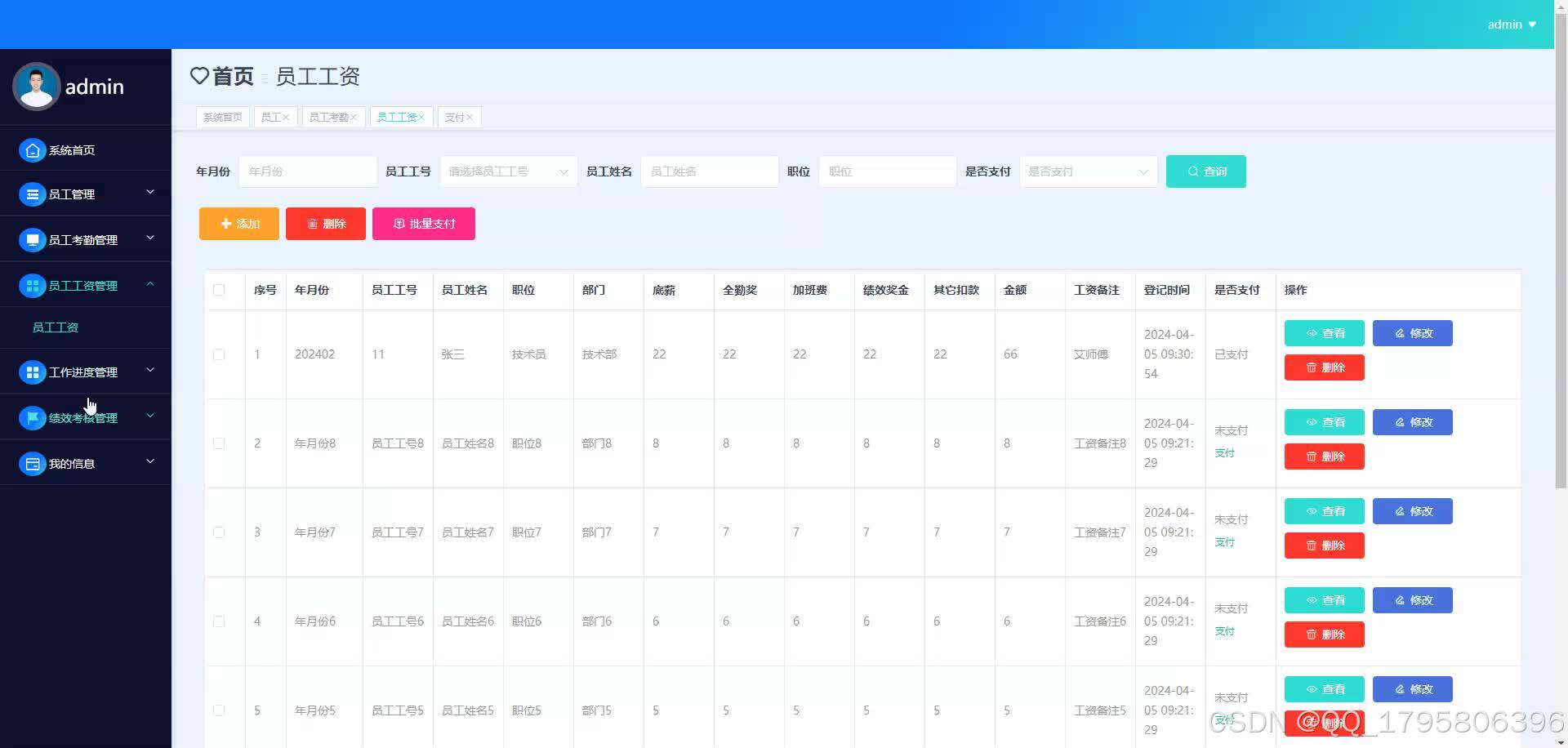Click 修改 button in 员工姓名6 row
Screen dimensions: 1568x748
(x=1413, y=600)
